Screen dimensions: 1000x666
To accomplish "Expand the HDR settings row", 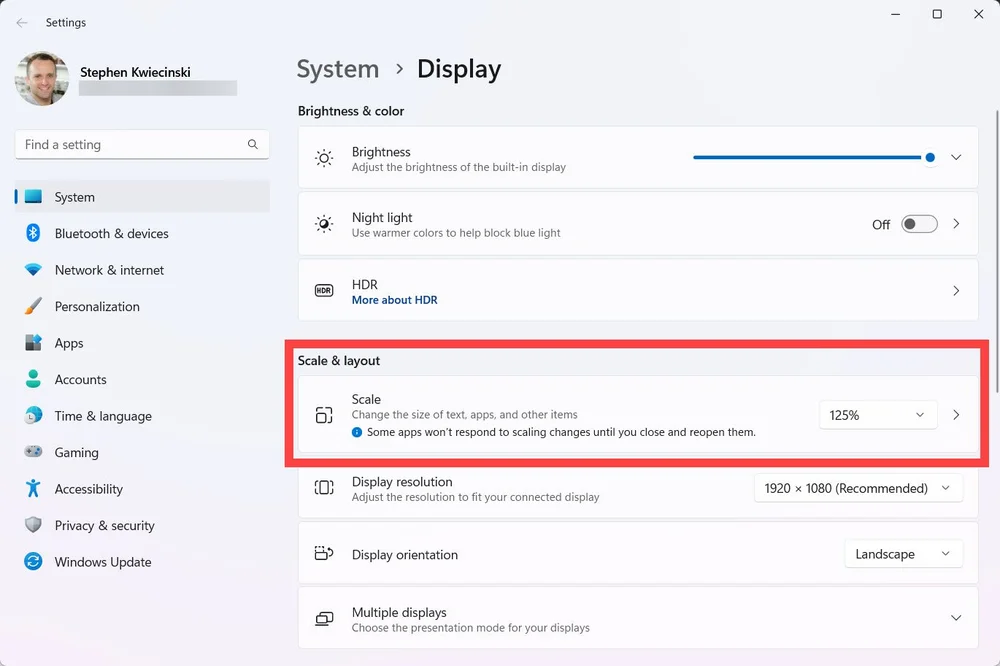I will (954, 290).
